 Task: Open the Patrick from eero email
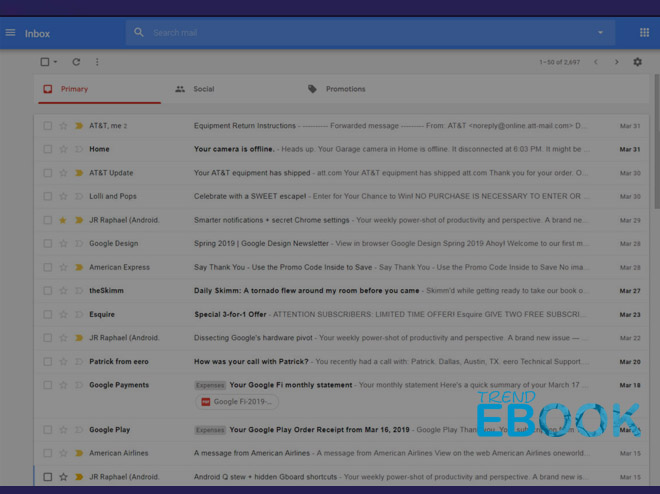click(x=400, y=362)
